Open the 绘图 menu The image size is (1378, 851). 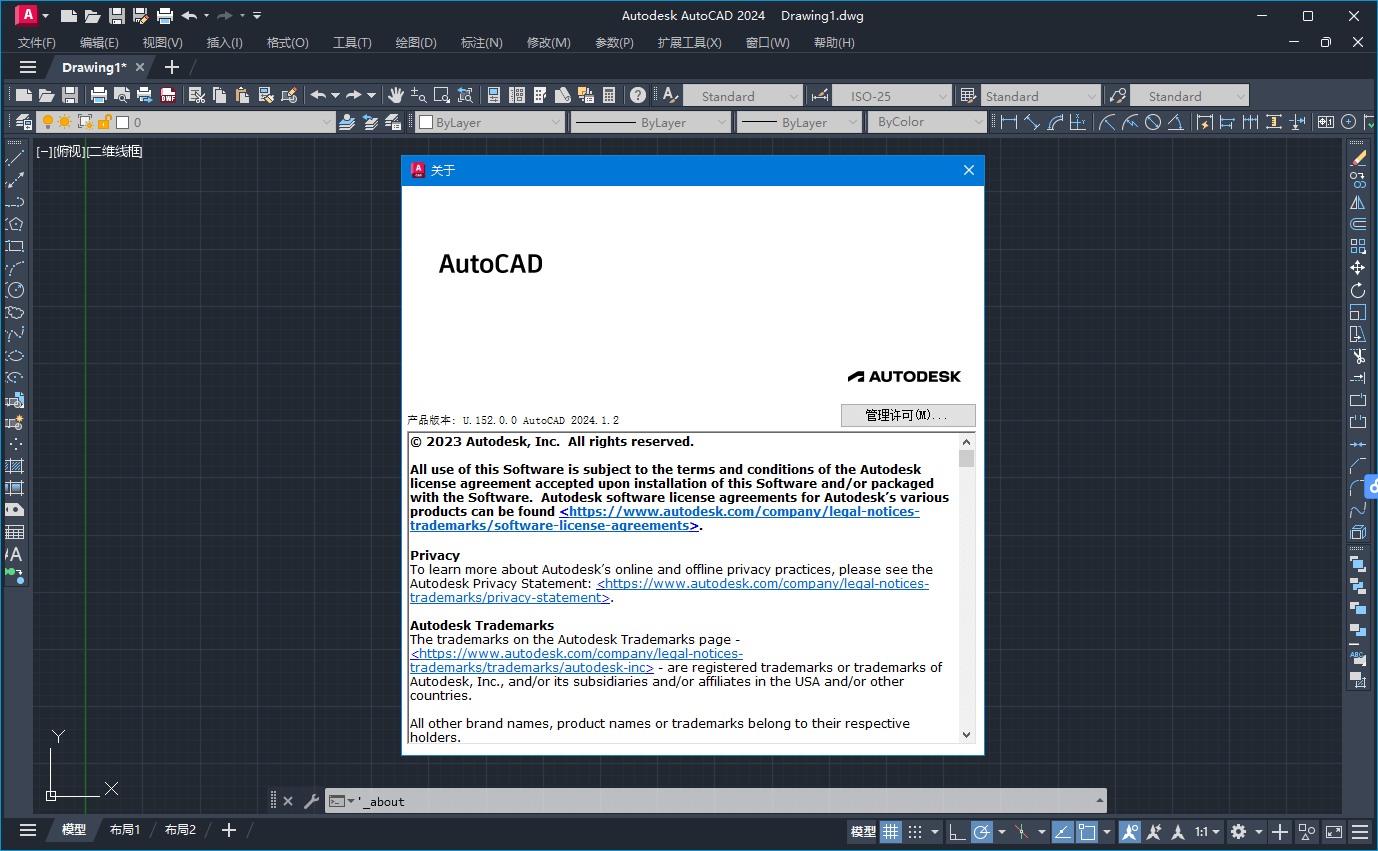(x=415, y=42)
